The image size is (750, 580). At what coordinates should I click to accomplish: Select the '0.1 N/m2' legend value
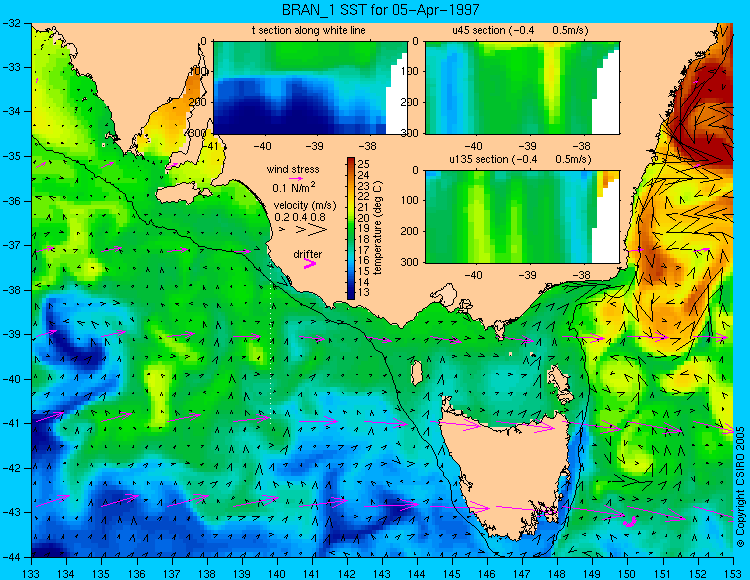click(x=294, y=187)
